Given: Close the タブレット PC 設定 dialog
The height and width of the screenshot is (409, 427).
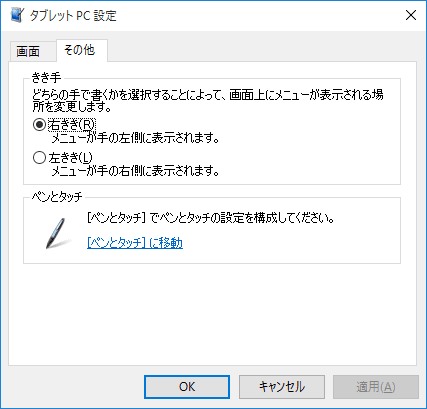Looking at the screenshot, I should click(411, 15).
